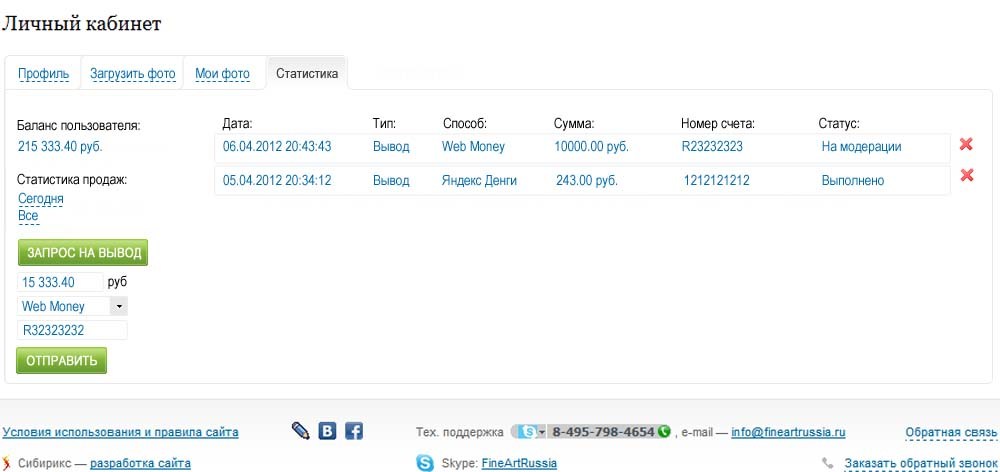Open the Facebook social icon
1000x472 pixels.
(354, 431)
